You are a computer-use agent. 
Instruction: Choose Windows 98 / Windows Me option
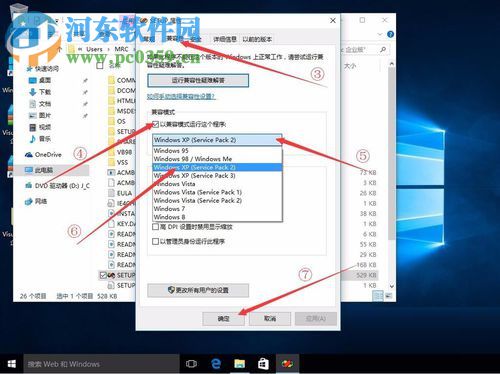(x=217, y=159)
